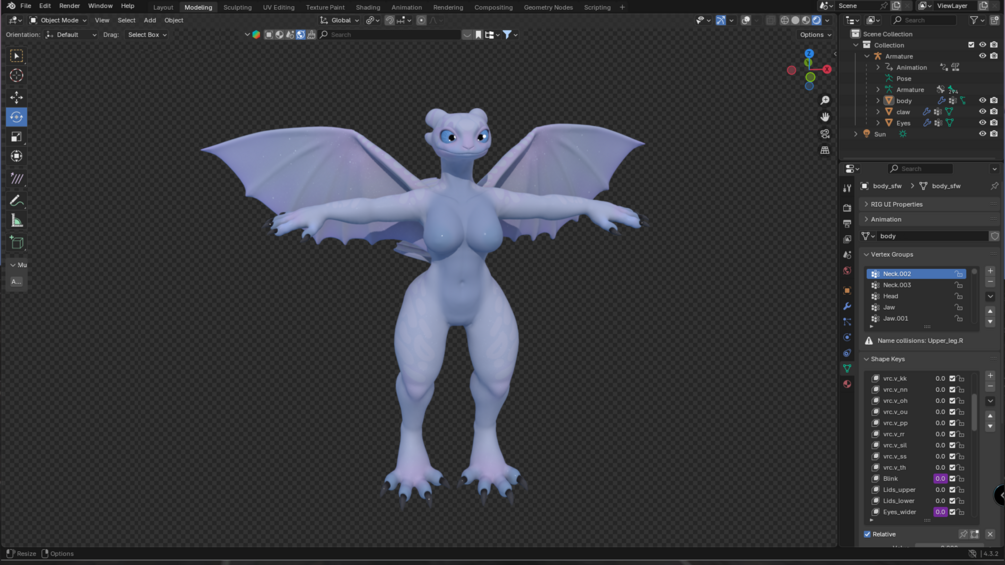
Task: Choose the Measure tool
Action: (x=17, y=221)
